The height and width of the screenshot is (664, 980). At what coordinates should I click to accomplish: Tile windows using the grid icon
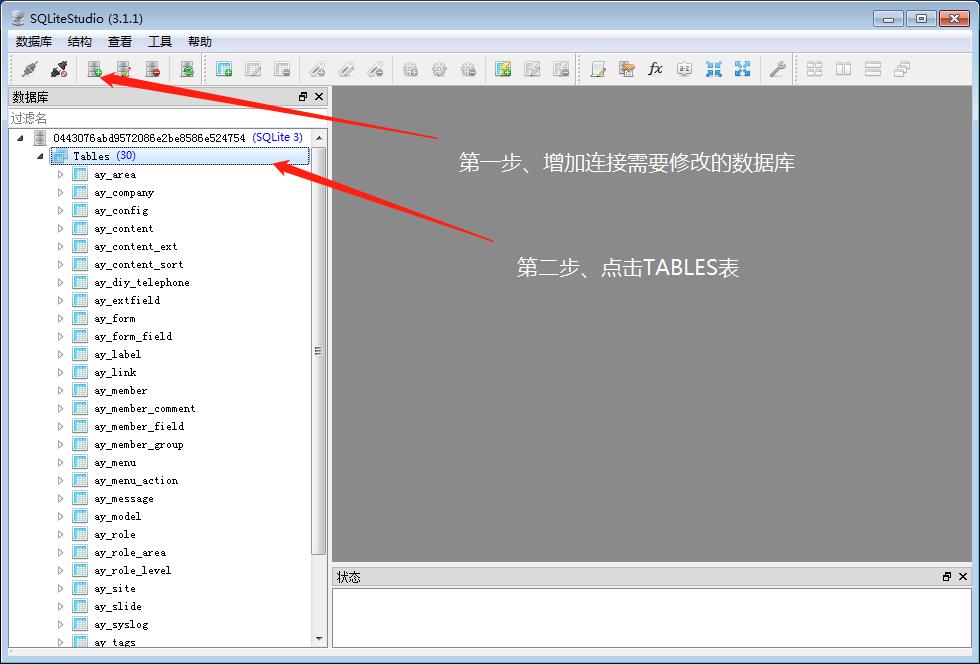[814, 69]
